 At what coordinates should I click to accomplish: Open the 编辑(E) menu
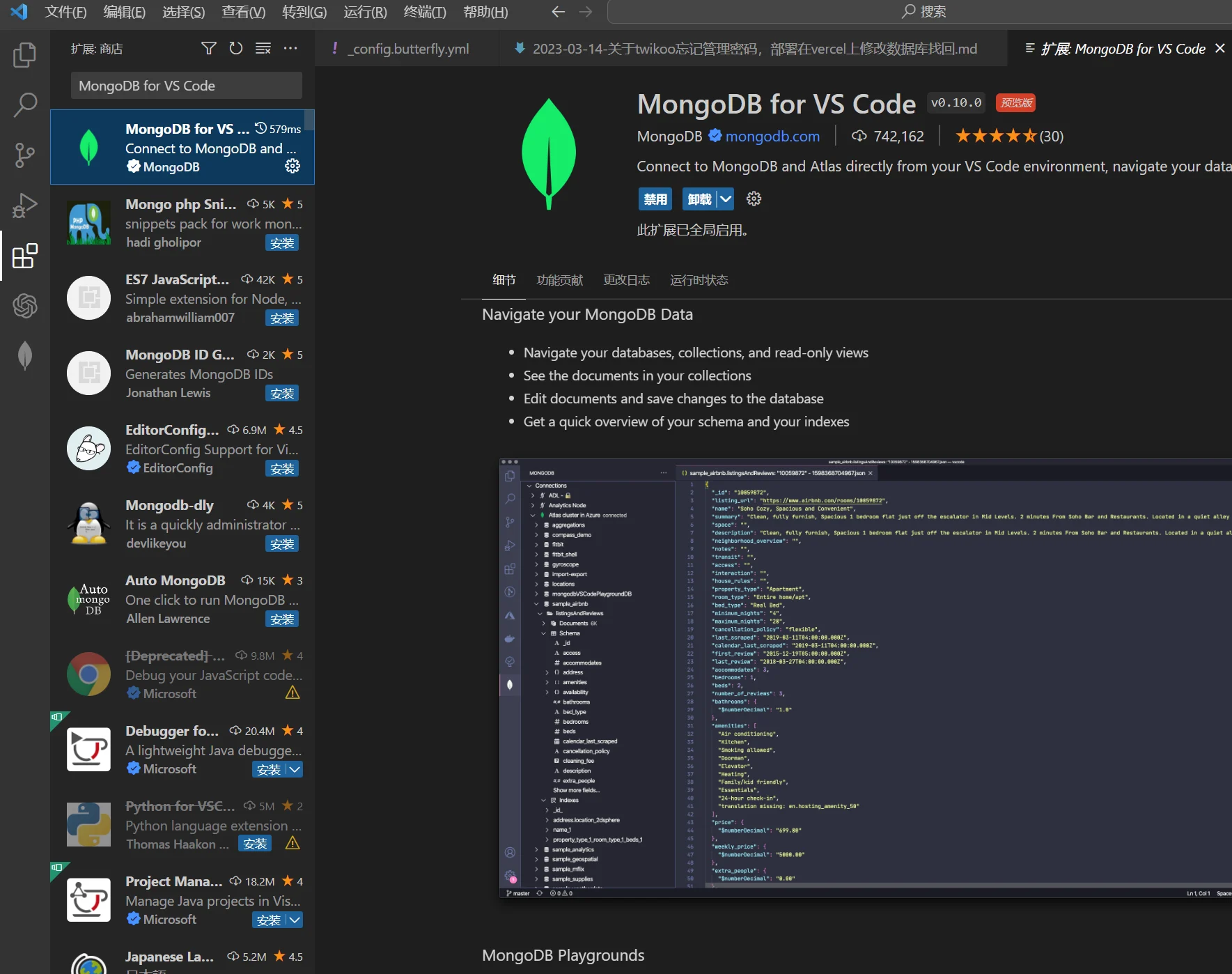click(x=124, y=12)
